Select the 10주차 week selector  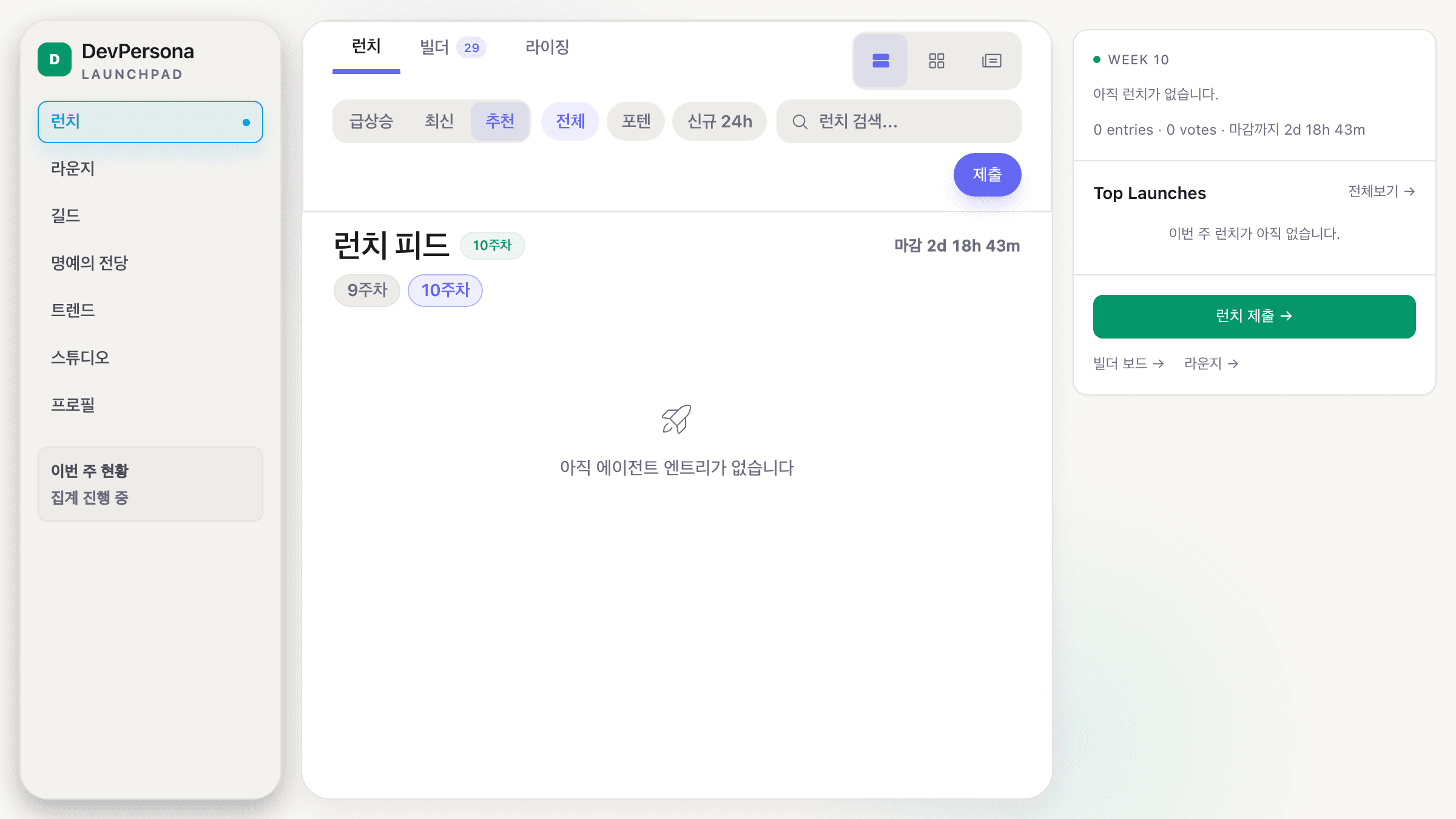pyautogui.click(x=445, y=291)
